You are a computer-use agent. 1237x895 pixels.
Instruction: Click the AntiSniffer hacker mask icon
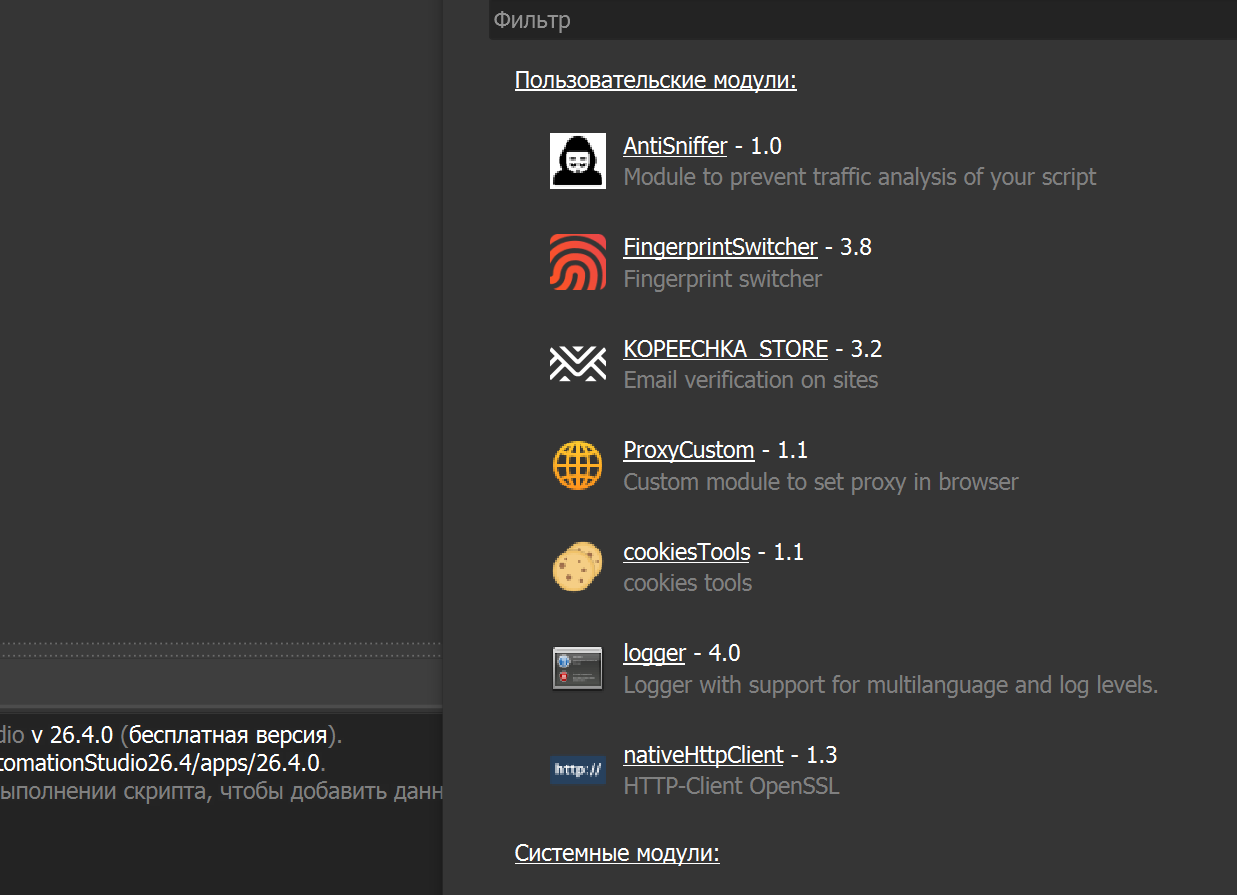coord(577,161)
